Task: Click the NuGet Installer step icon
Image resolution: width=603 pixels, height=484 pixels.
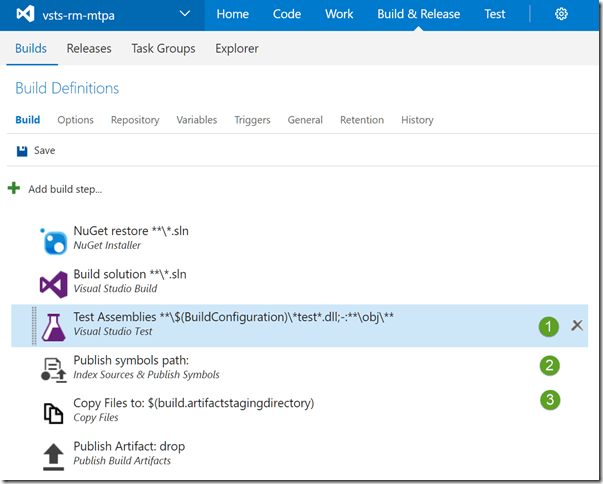Action: tap(53, 240)
